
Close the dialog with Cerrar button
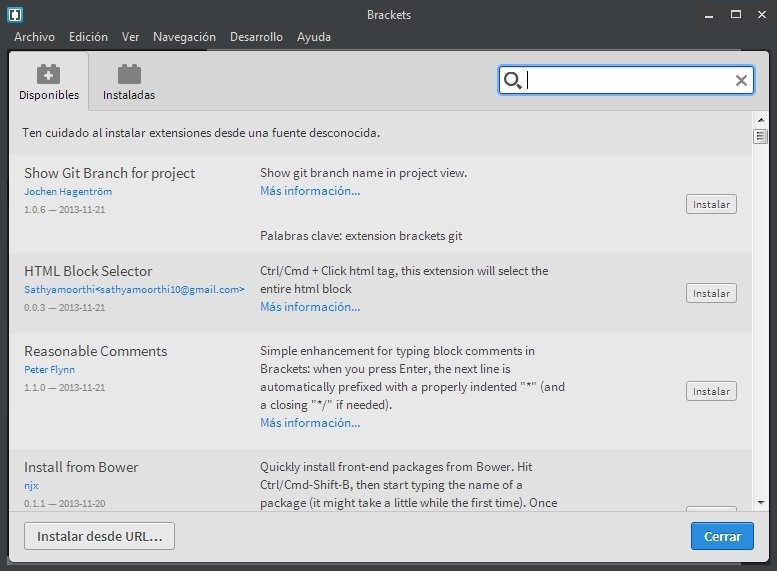[x=722, y=536]
